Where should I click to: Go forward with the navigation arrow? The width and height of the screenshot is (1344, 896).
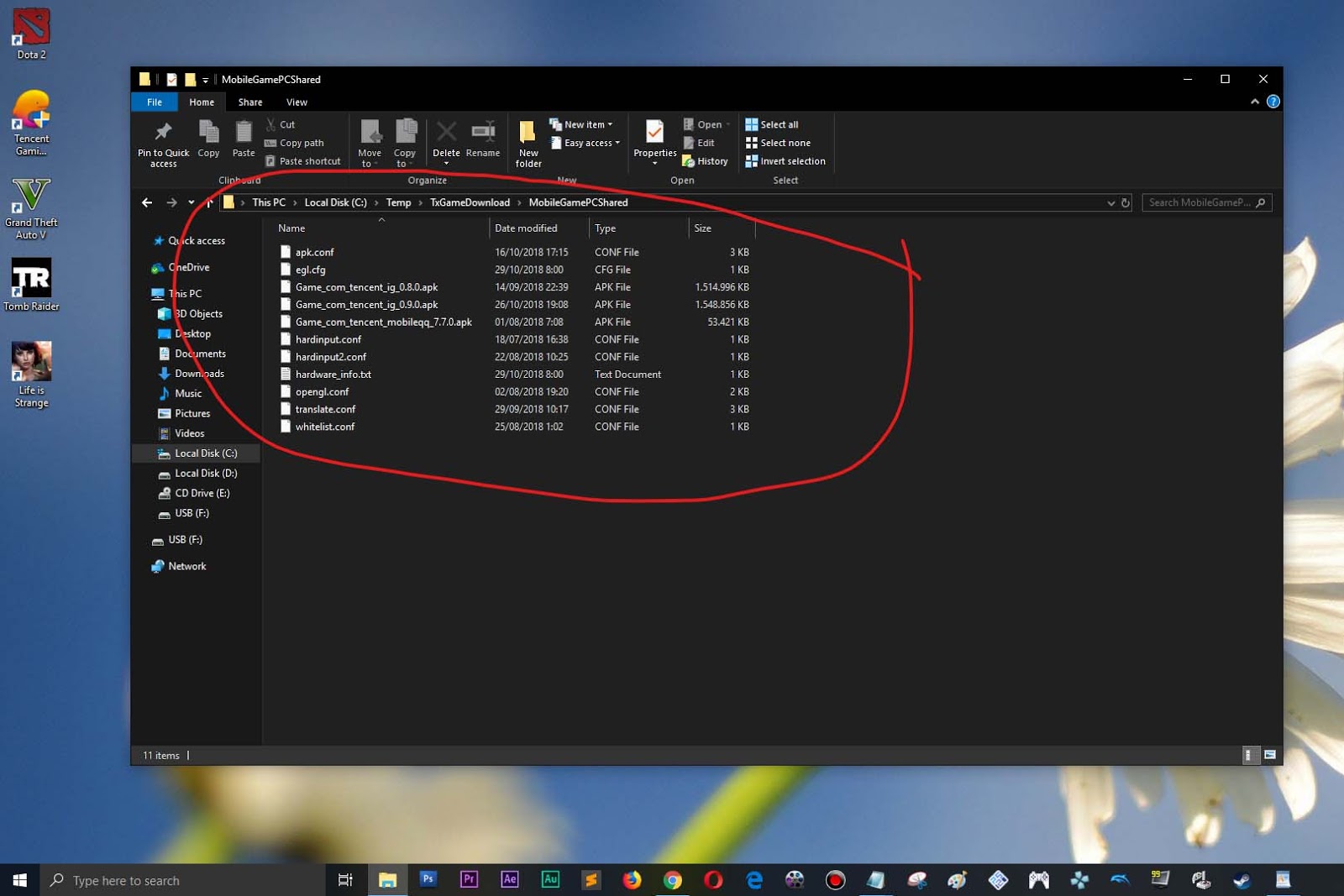point(171,202)
